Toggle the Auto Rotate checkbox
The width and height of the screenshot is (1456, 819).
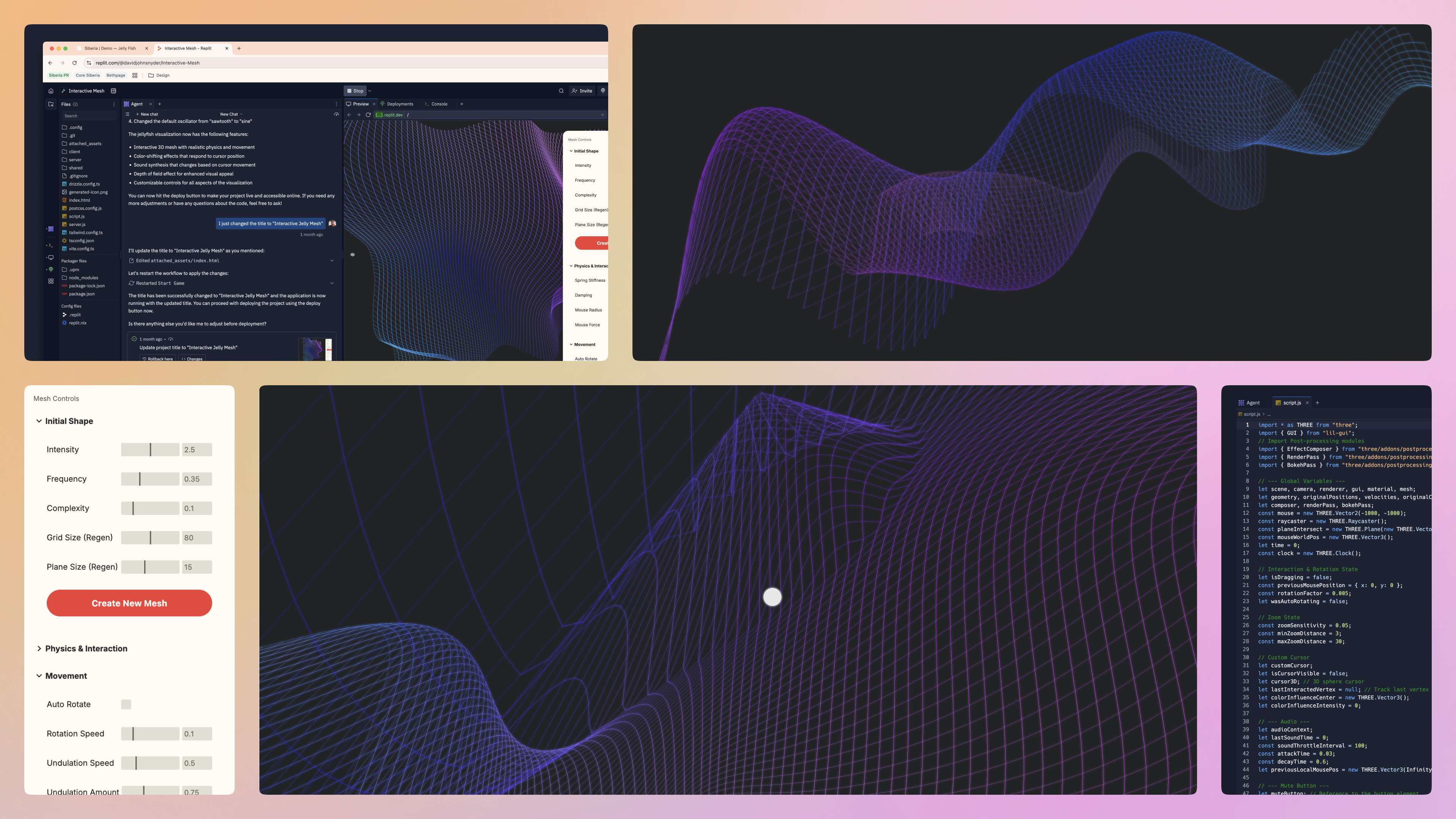point(126,704)
